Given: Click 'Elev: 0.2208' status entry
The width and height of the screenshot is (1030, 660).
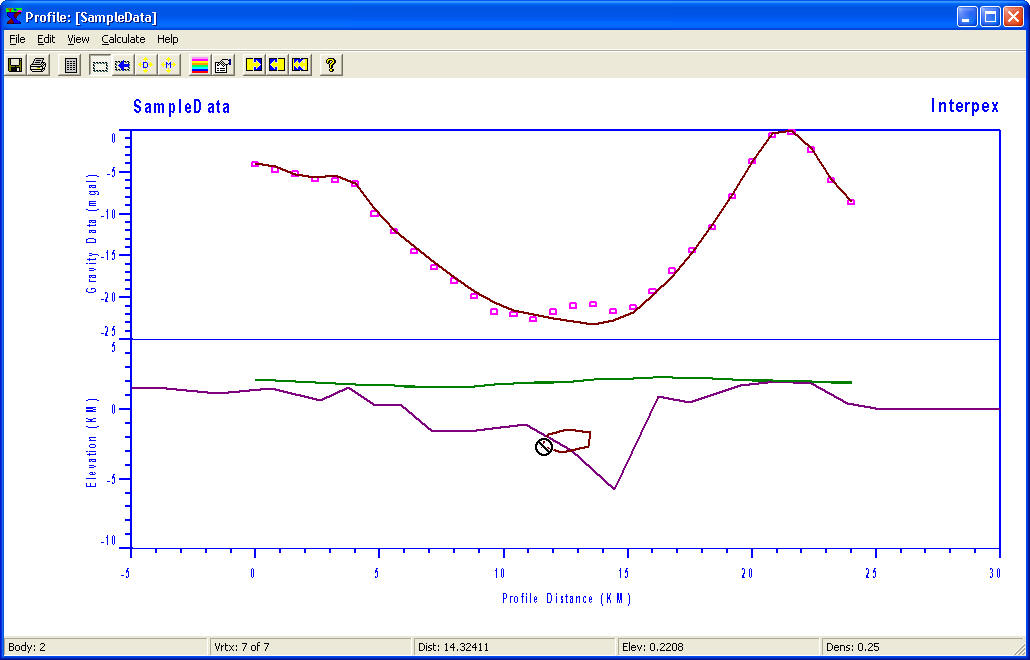Looking at the screenshot, I should [652, 648].
